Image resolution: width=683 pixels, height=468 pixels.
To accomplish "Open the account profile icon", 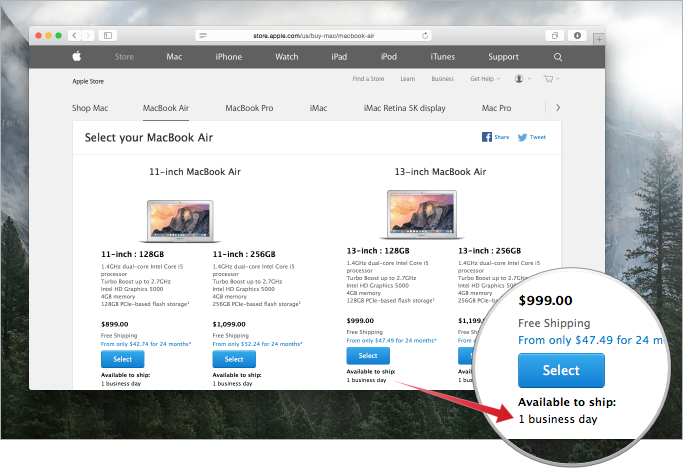I will click(x=519, y=78).
